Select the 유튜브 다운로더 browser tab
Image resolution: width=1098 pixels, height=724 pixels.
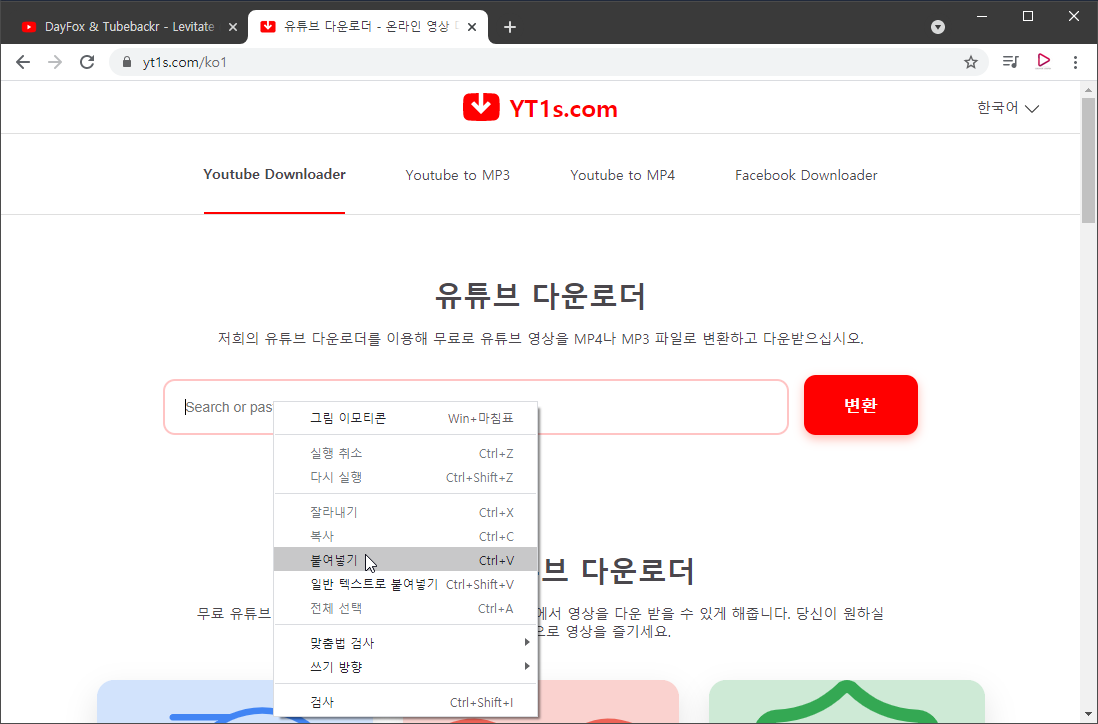(369, 27)
